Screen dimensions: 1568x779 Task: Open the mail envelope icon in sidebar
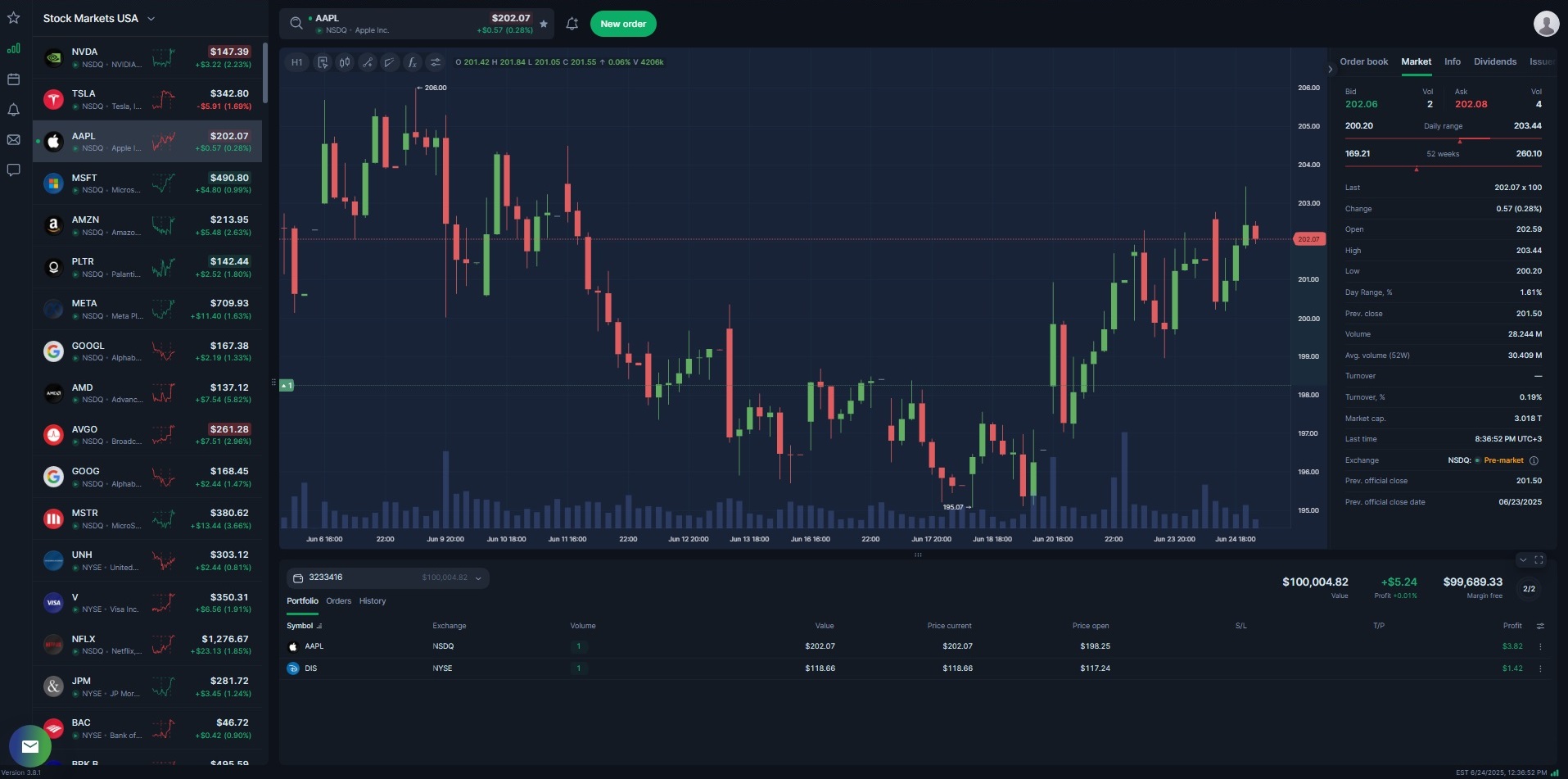tap(12, 141)
